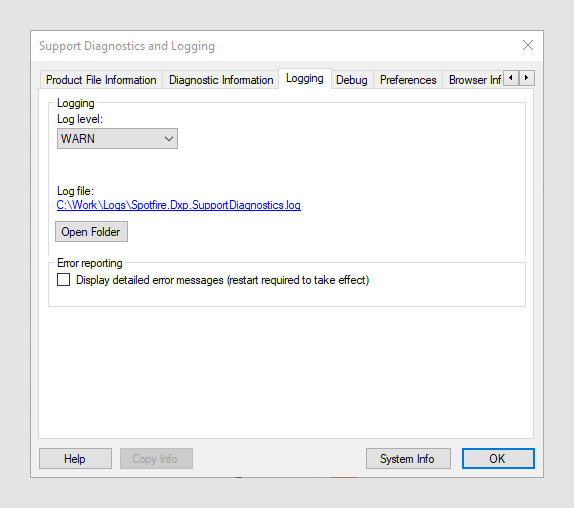Click the tab strip scroll-left arrow
The image size is (574, 508).
tap(511, 78)
